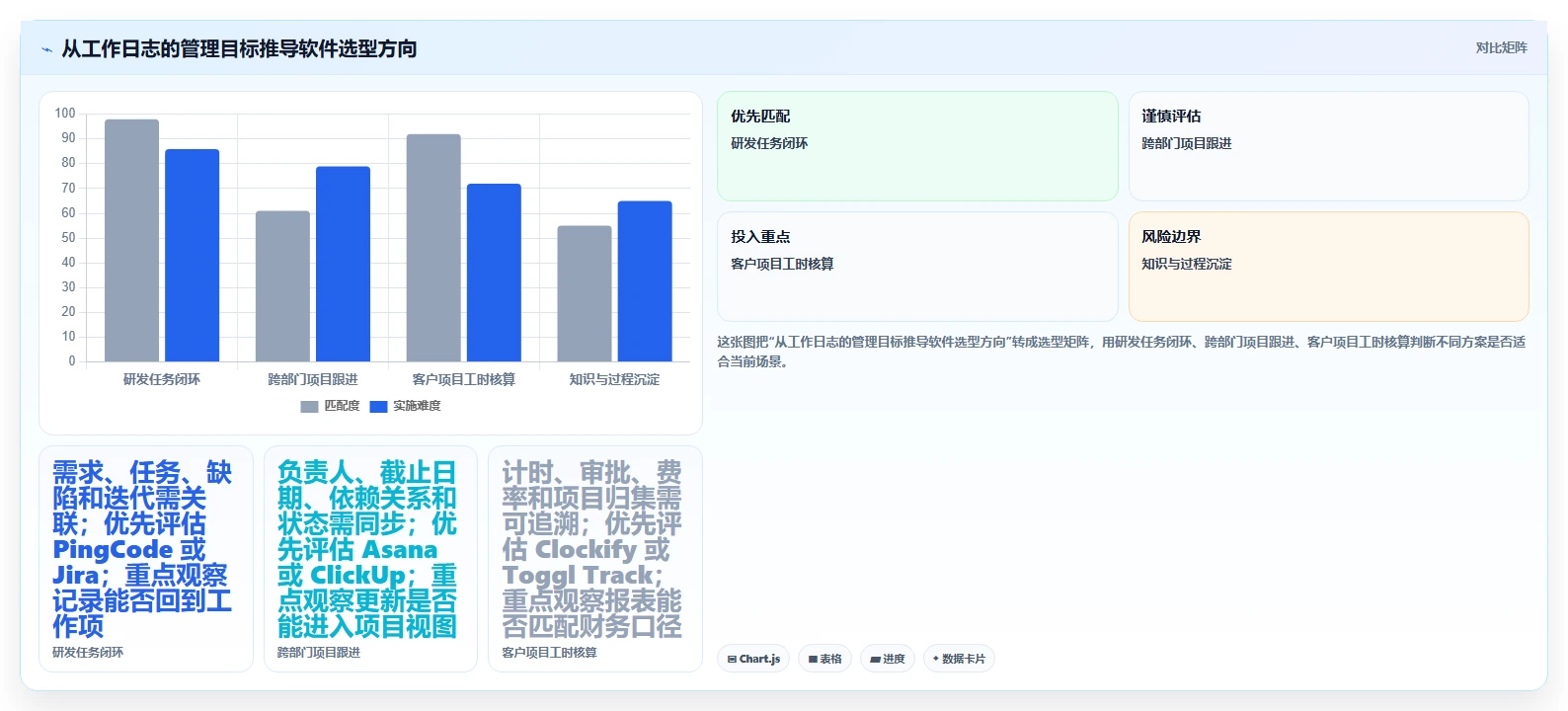This screenshot has width=1568, height=711.
Task: Click the Clockify 或 Toggl Track recommendation card
Action: (595, 559)
